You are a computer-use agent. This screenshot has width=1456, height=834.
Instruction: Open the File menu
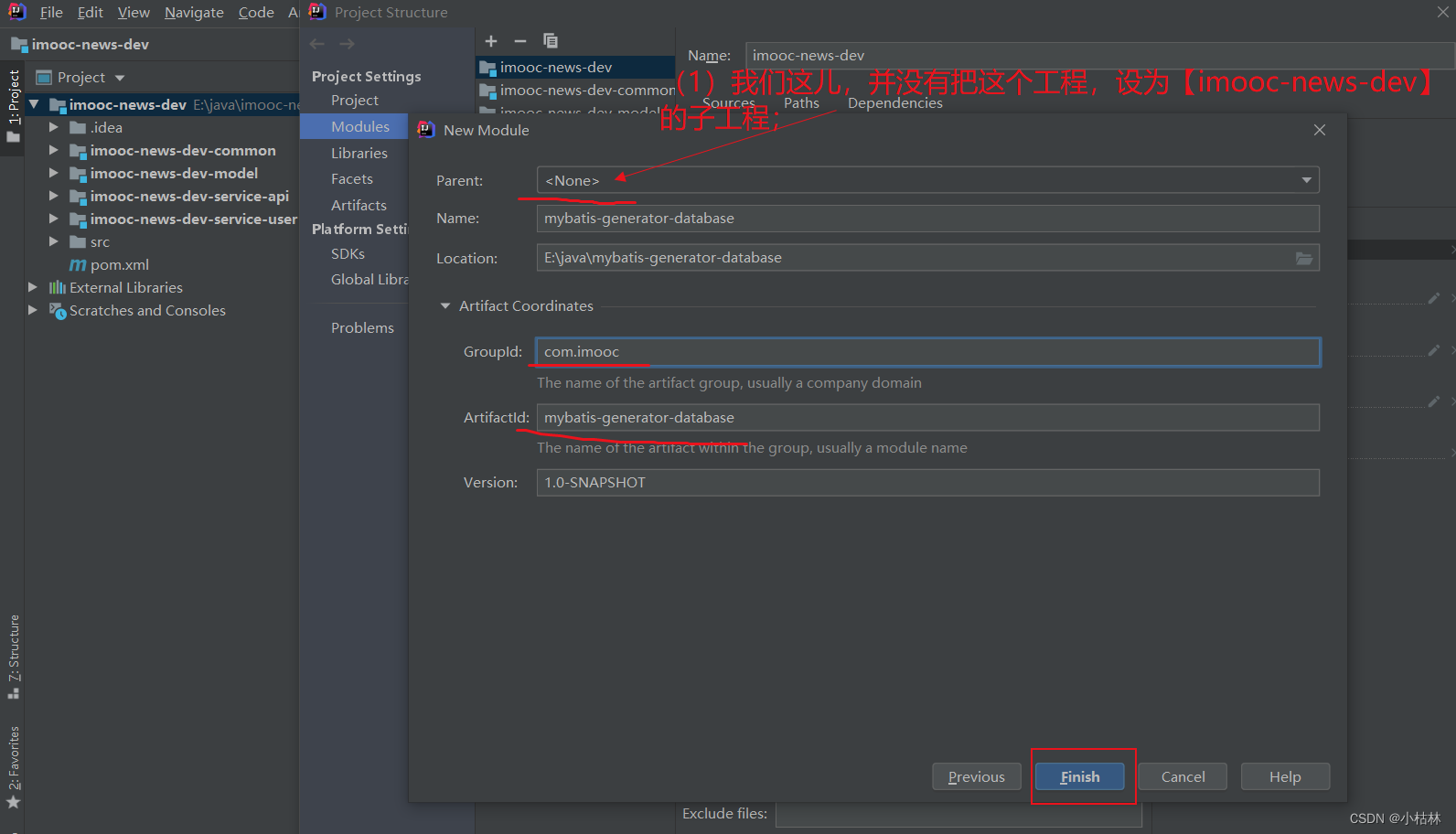[x=51, y=12]
